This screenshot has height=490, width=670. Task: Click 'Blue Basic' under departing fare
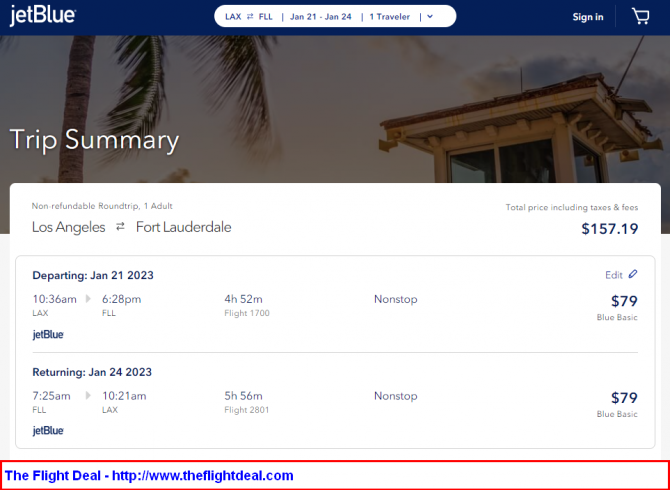coord(617,317)
